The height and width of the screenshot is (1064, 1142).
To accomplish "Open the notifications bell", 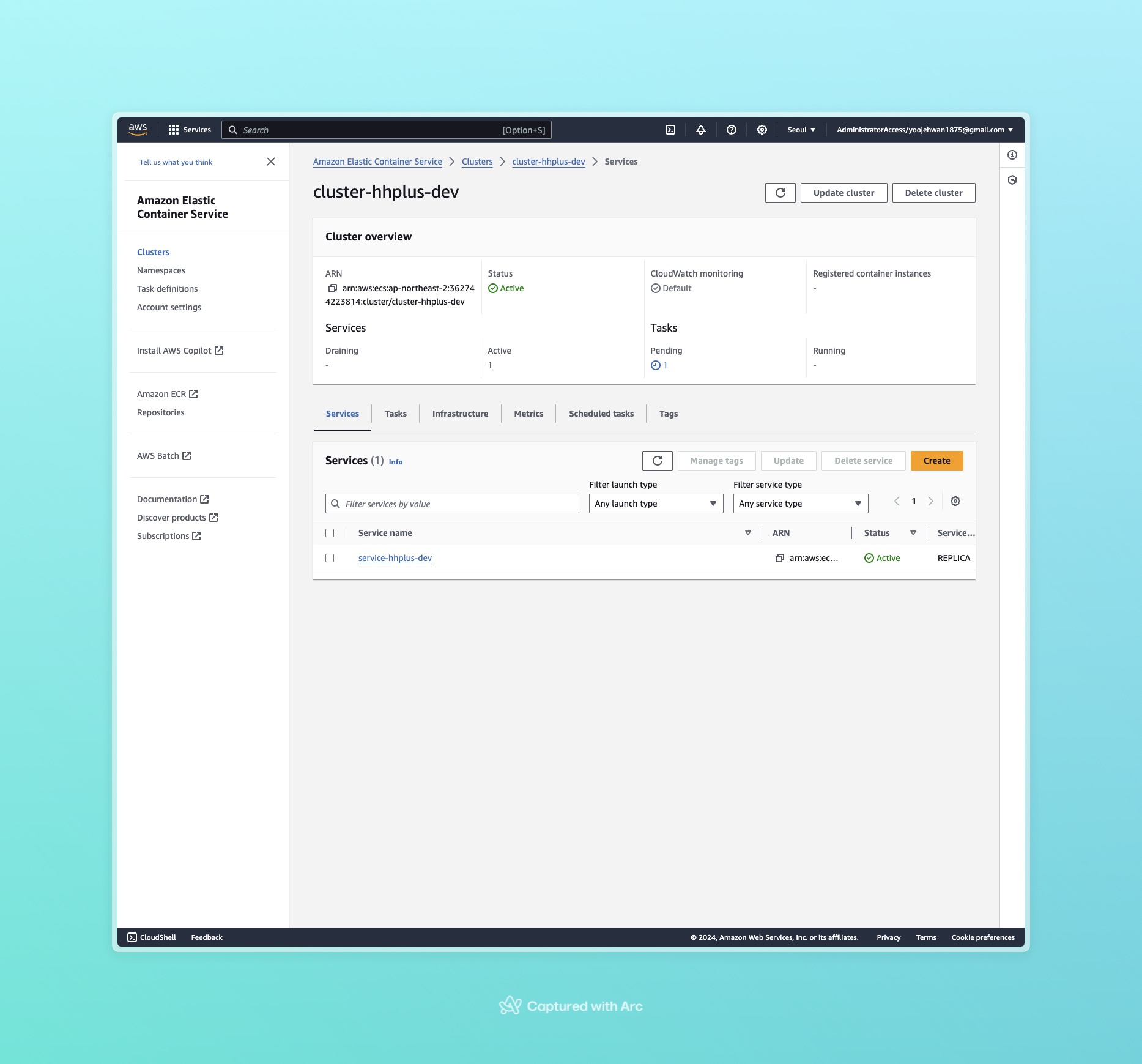I will (701, 130).
